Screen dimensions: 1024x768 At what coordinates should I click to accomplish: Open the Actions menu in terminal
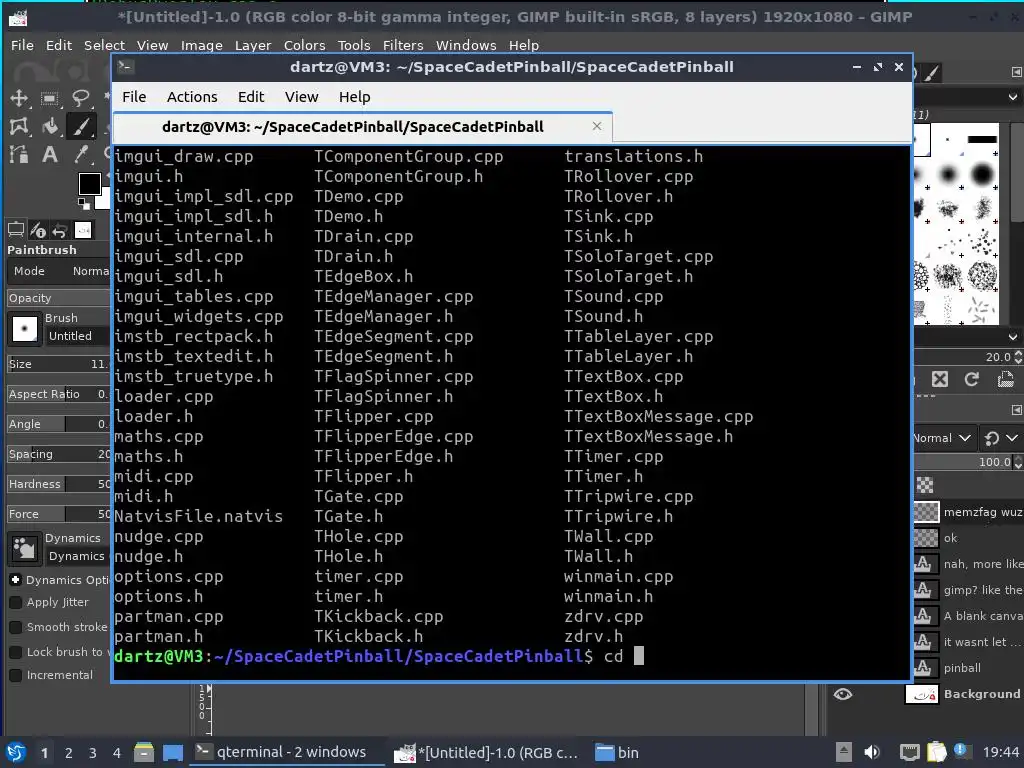(192, 97)
